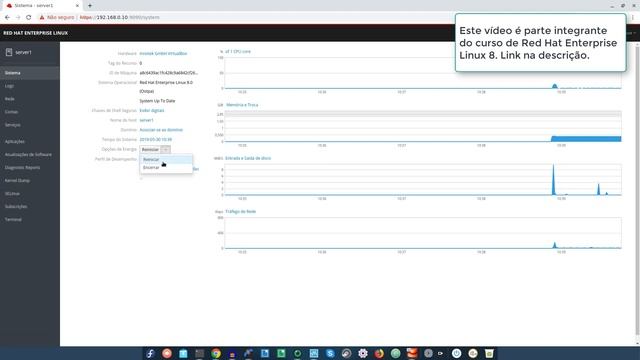This screenshot has width=640, height=360.
Task: Click the secure shell keys fingerprints link
Action: coord(152,111)
